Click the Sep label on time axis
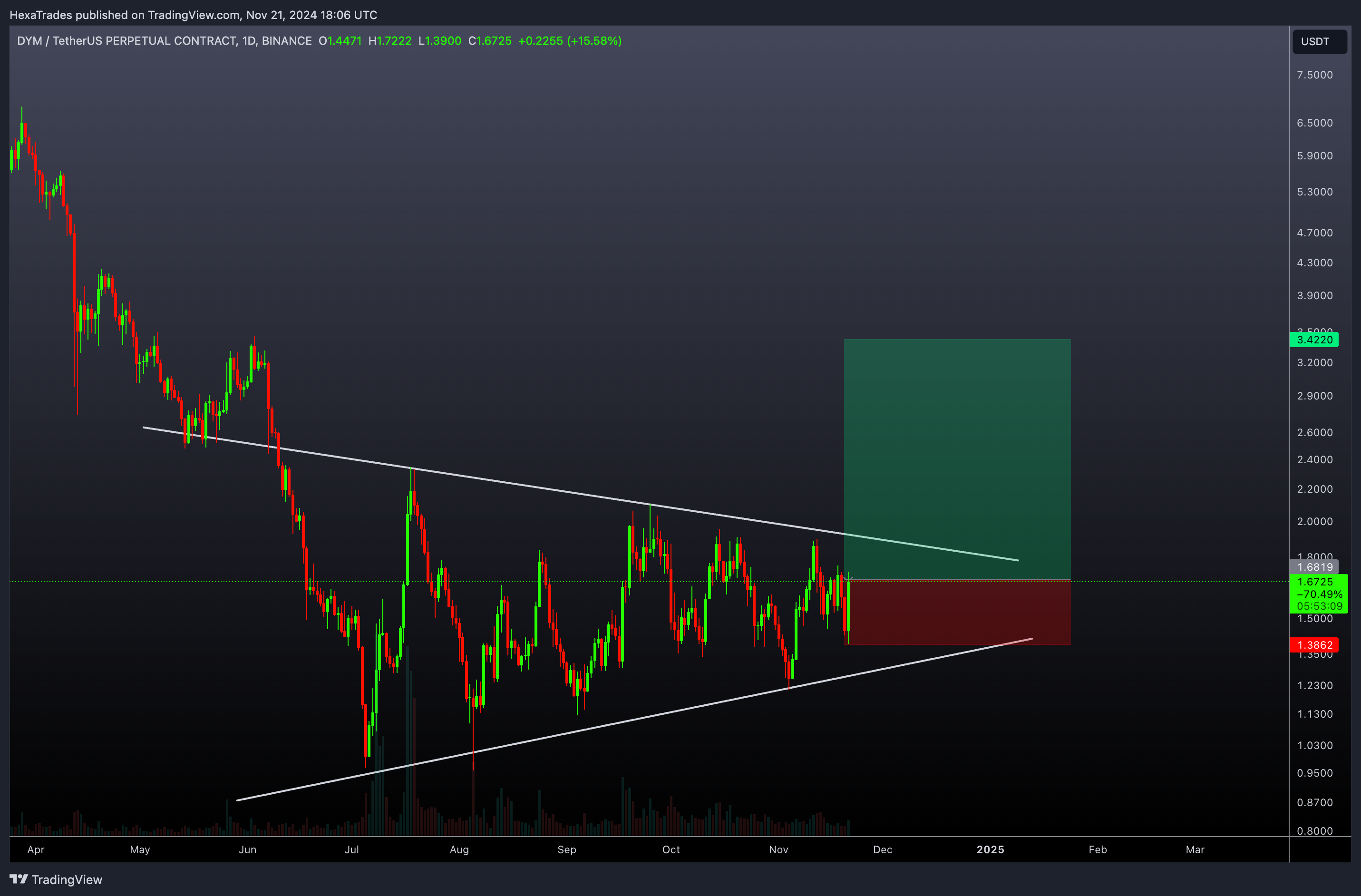Image resolution: width=1361 pixels, height=896 pixels. [567, 849]
